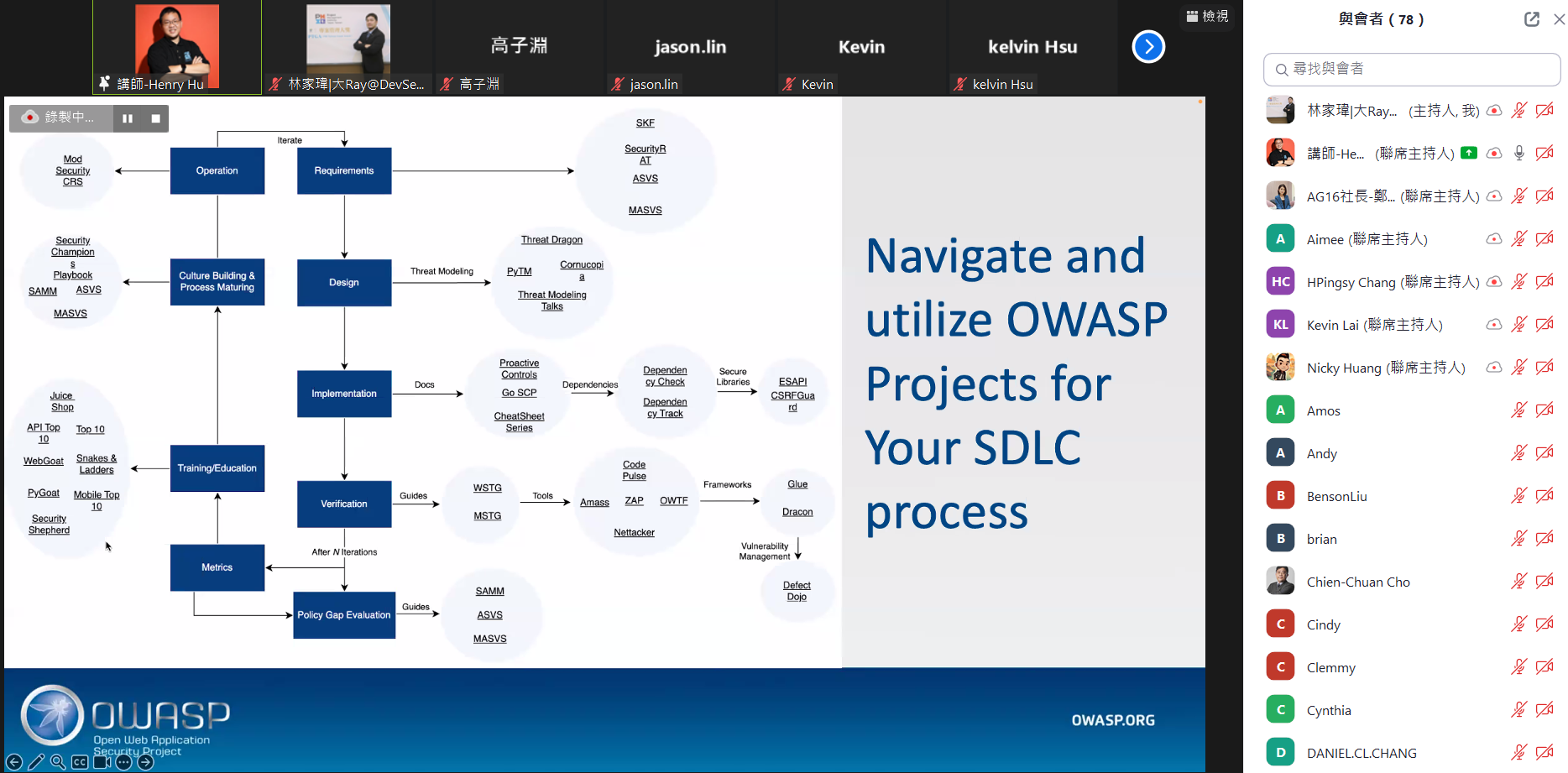Select the pen annotation tool in the slideshow
This screenshot has width=1568, height=773.
36,762
